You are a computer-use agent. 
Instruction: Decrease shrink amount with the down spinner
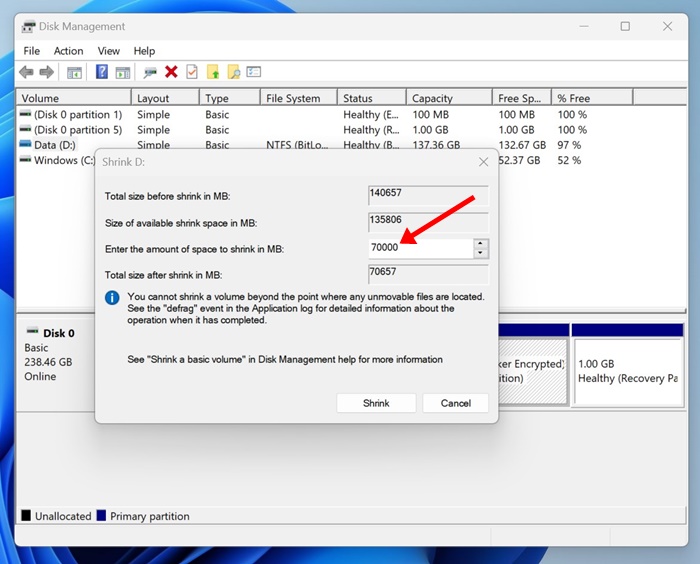pos(480,253)
